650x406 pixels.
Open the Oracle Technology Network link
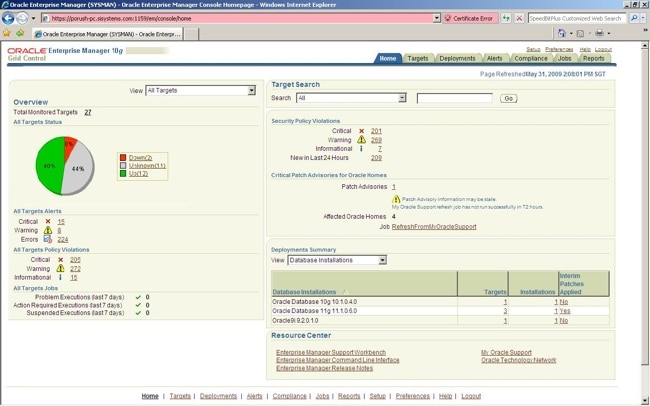[519, 360]
